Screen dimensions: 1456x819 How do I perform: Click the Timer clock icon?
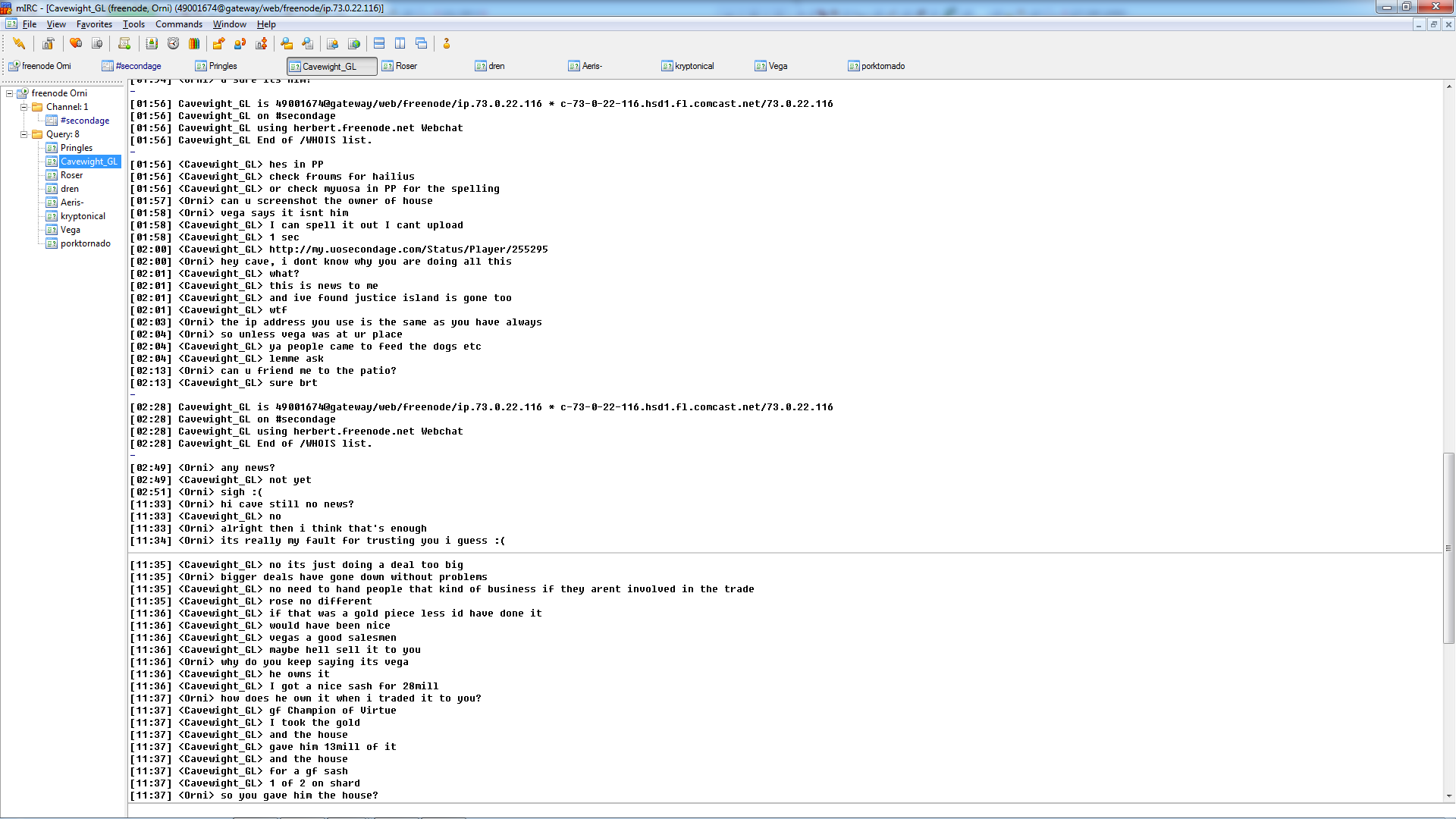173,43
